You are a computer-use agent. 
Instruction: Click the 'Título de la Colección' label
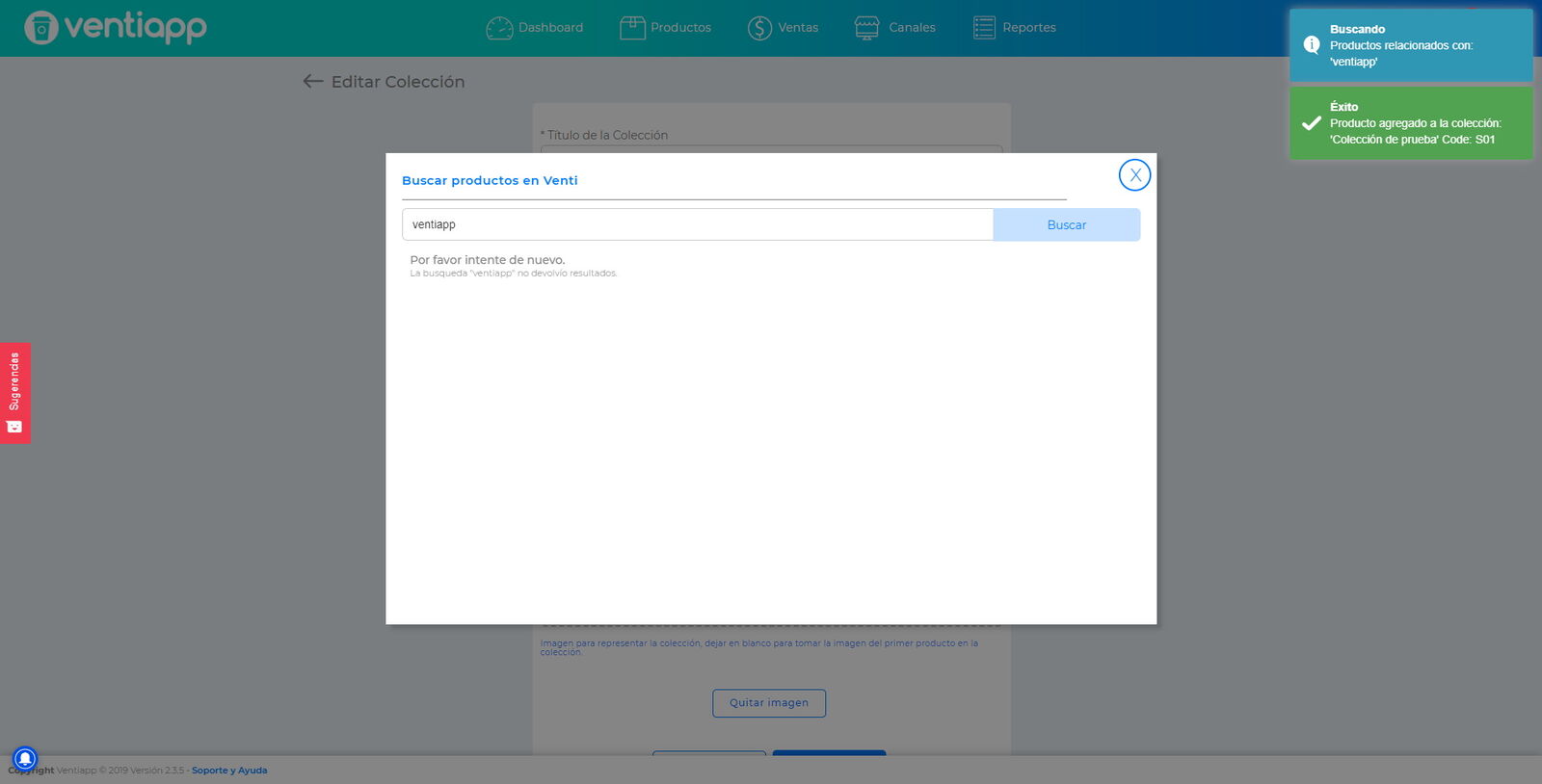tap(604, 135)
